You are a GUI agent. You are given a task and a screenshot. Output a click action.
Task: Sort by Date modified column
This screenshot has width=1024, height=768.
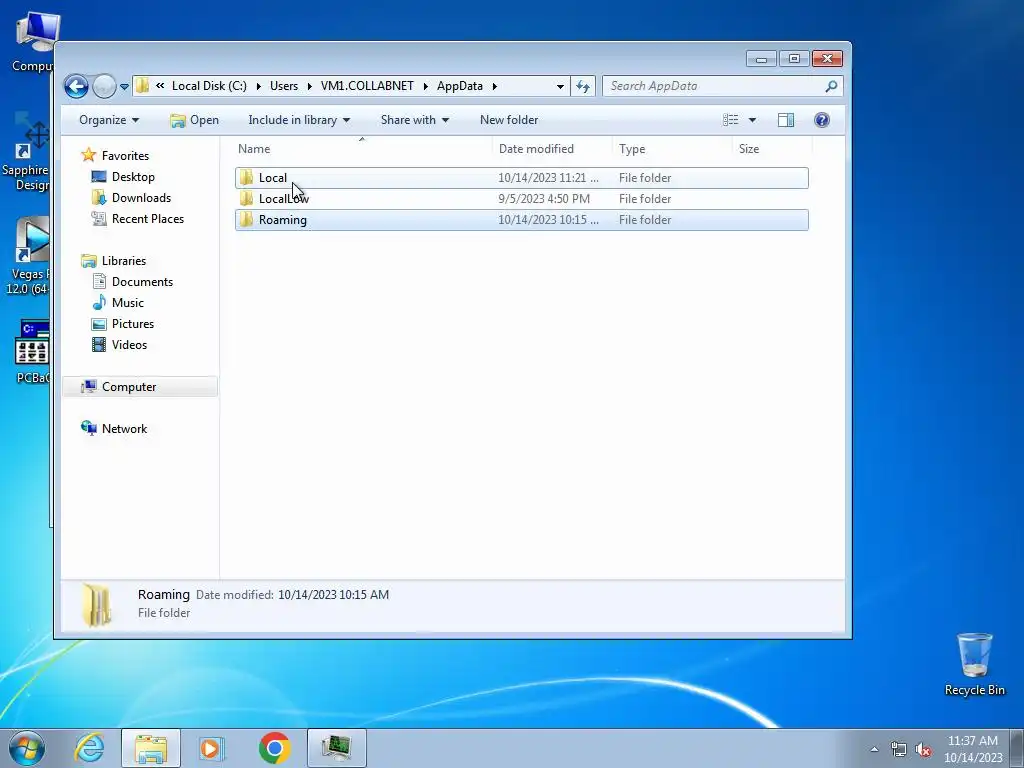[552, 149]
